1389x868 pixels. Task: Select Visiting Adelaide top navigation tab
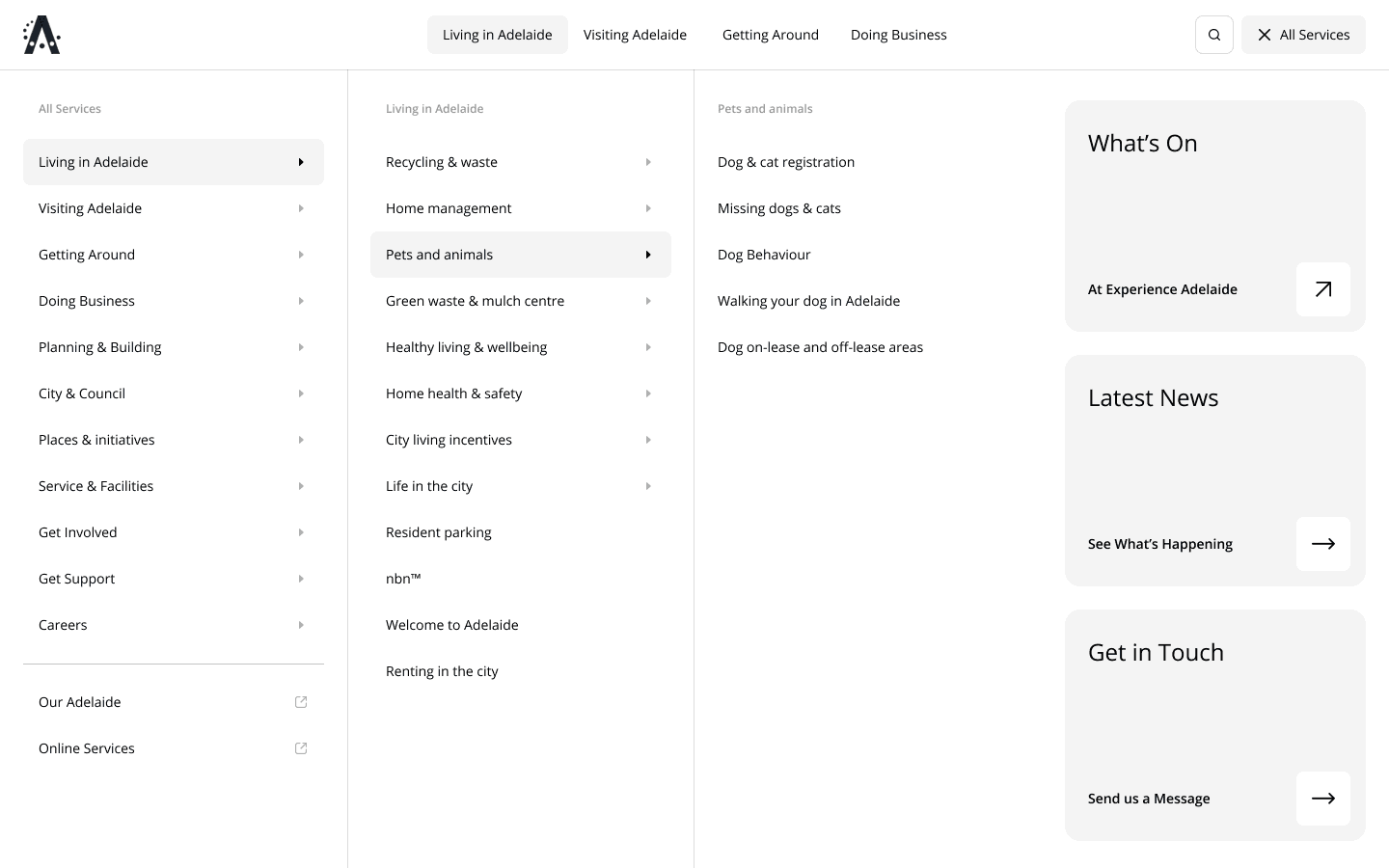coord(635,35)
